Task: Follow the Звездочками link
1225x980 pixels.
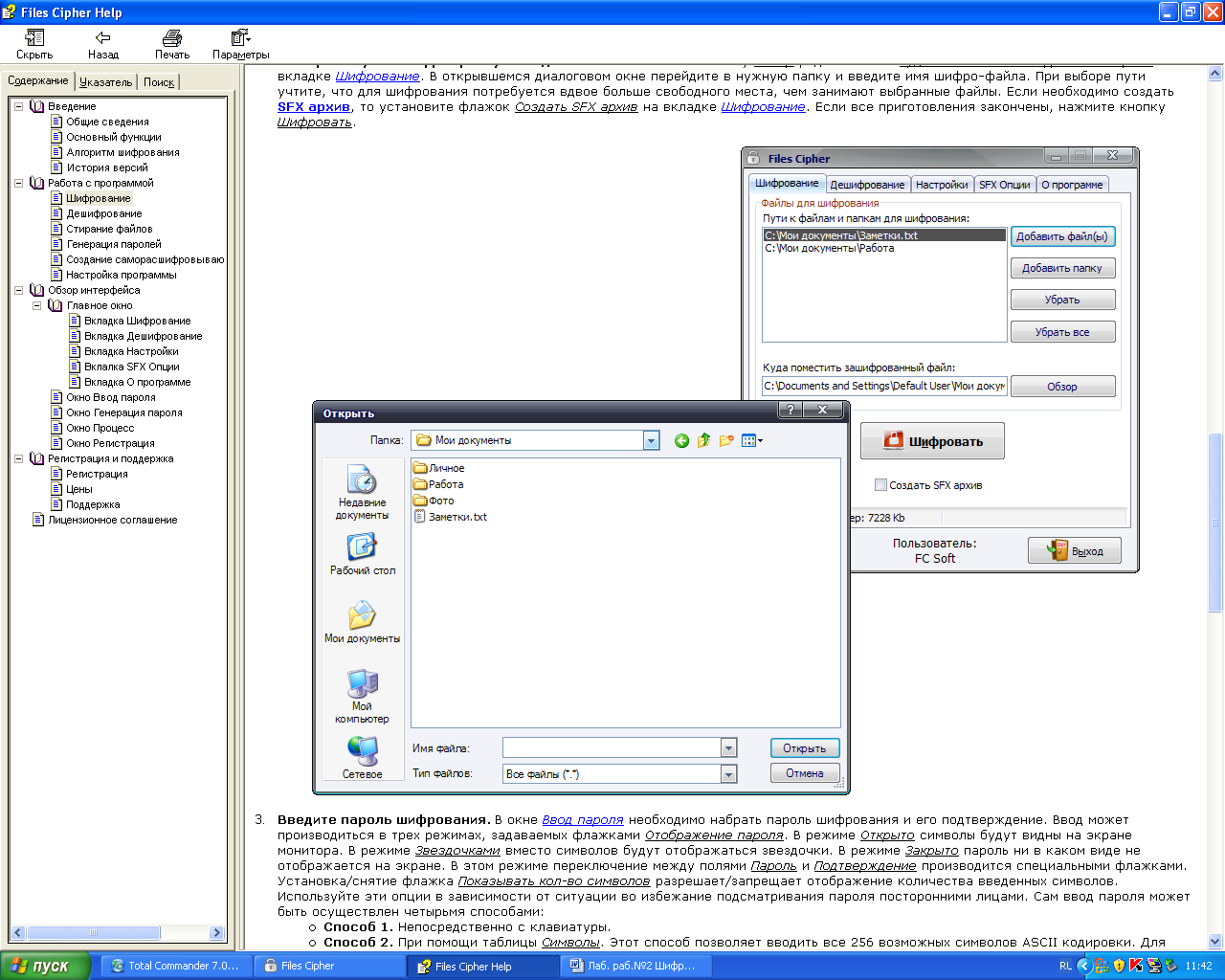Action: pyautogui.click(x=457, y=850)
